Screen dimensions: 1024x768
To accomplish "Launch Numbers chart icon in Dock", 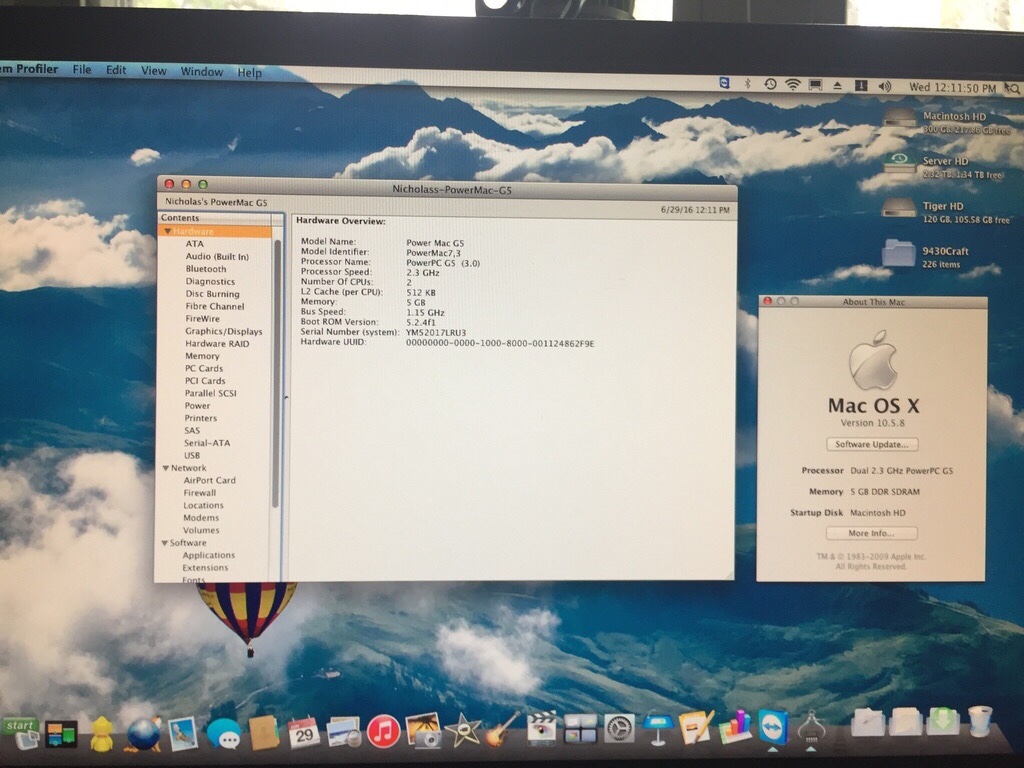I will pyautogui.click(x=735, y=726).
